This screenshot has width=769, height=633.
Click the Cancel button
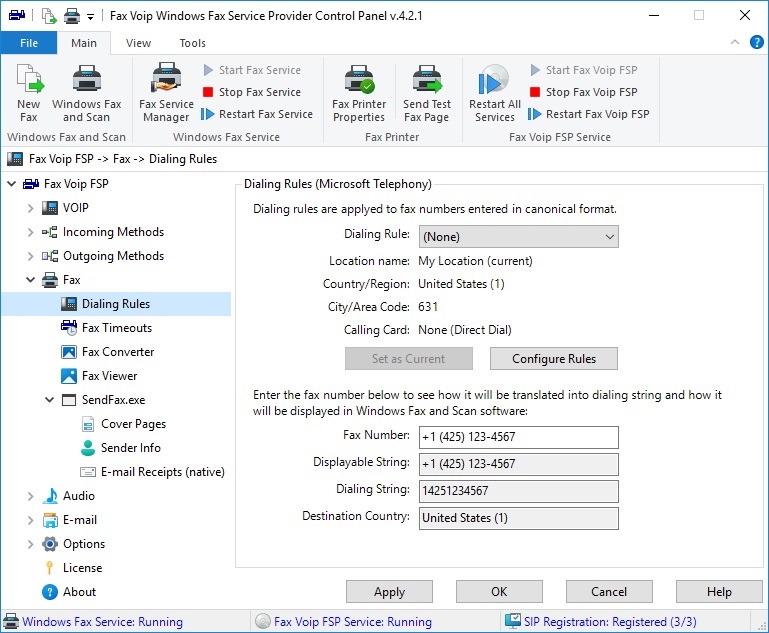pos(609,592)
